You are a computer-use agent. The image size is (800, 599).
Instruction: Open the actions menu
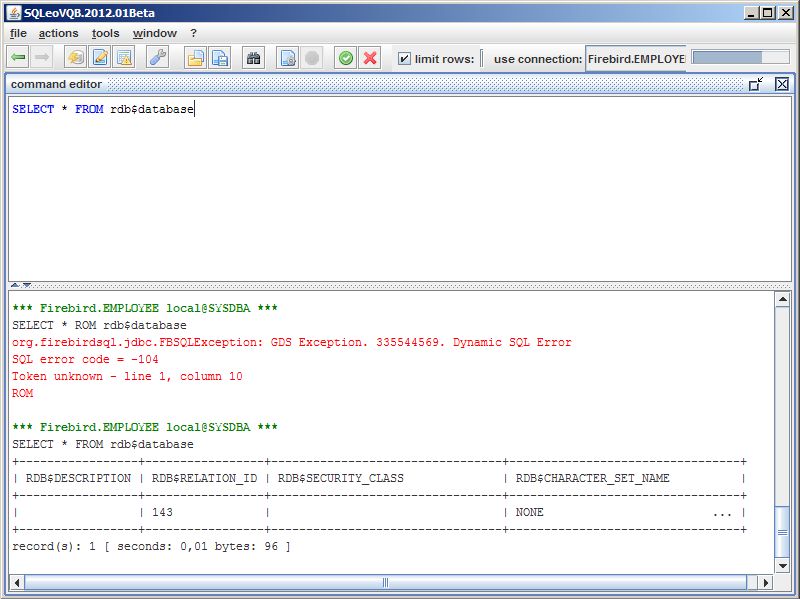[58, 33]
